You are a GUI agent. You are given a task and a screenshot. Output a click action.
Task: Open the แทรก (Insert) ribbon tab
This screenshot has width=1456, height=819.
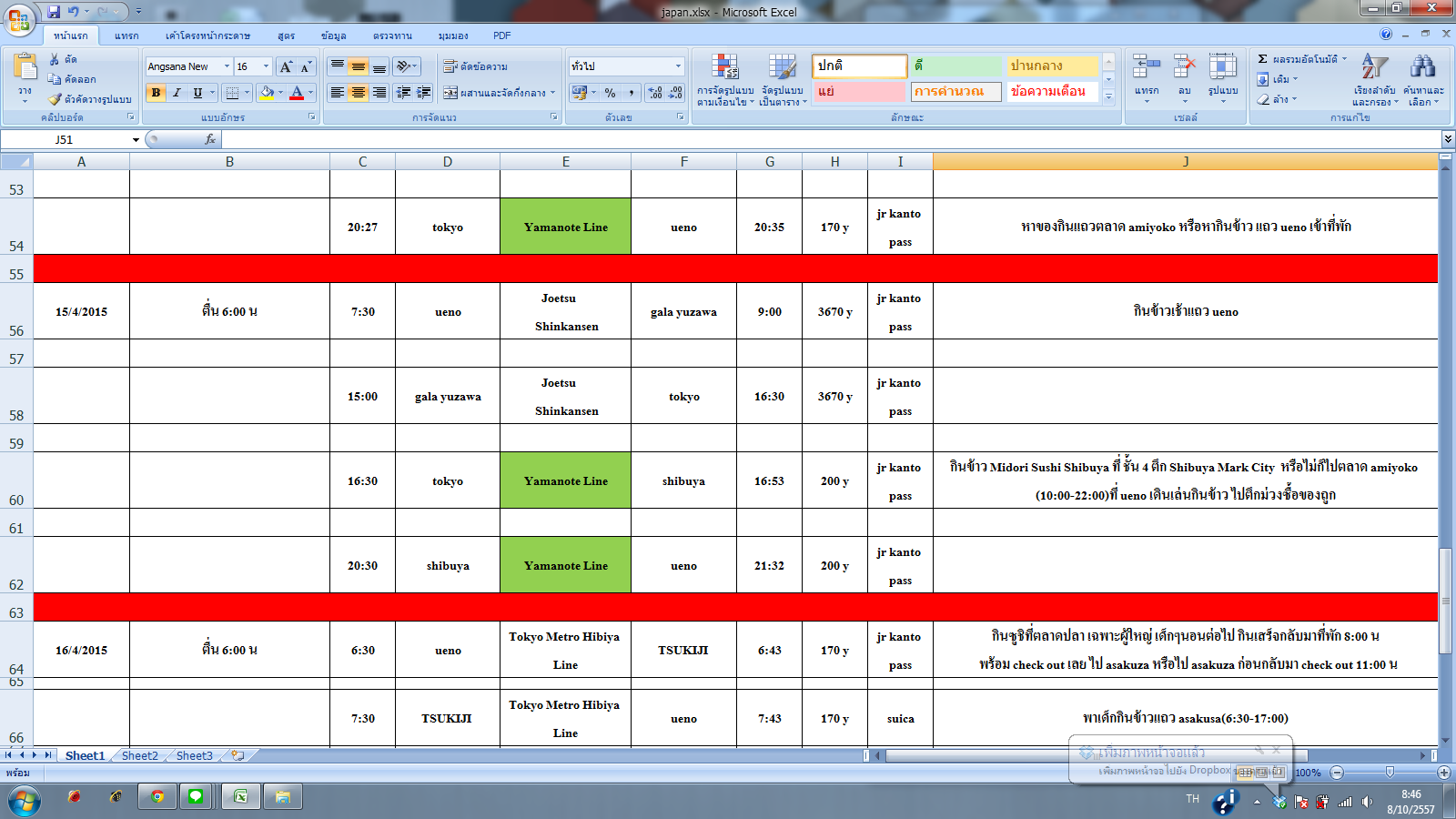coord(126,35)
